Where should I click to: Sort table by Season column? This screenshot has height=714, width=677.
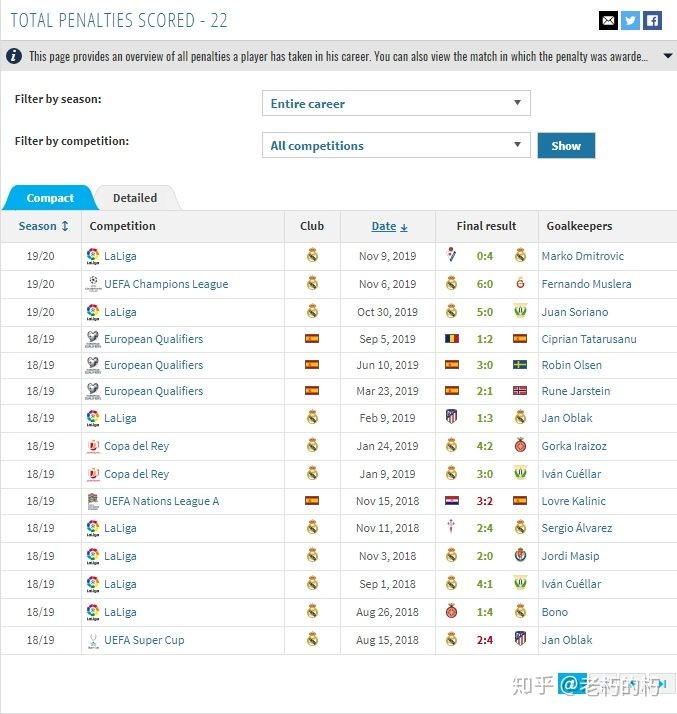click(x=44, y=226)
